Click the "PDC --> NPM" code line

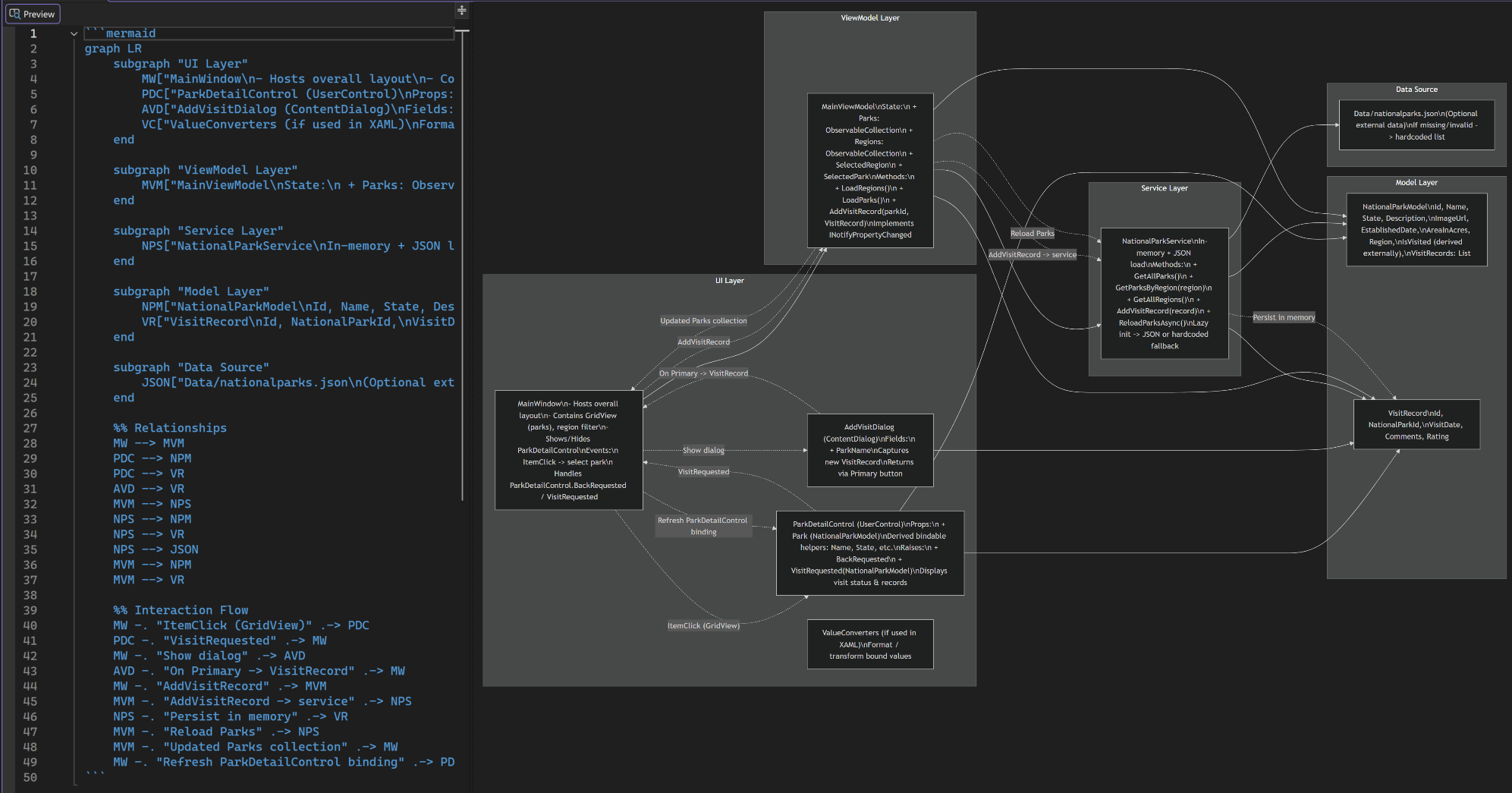pos(152,458)
